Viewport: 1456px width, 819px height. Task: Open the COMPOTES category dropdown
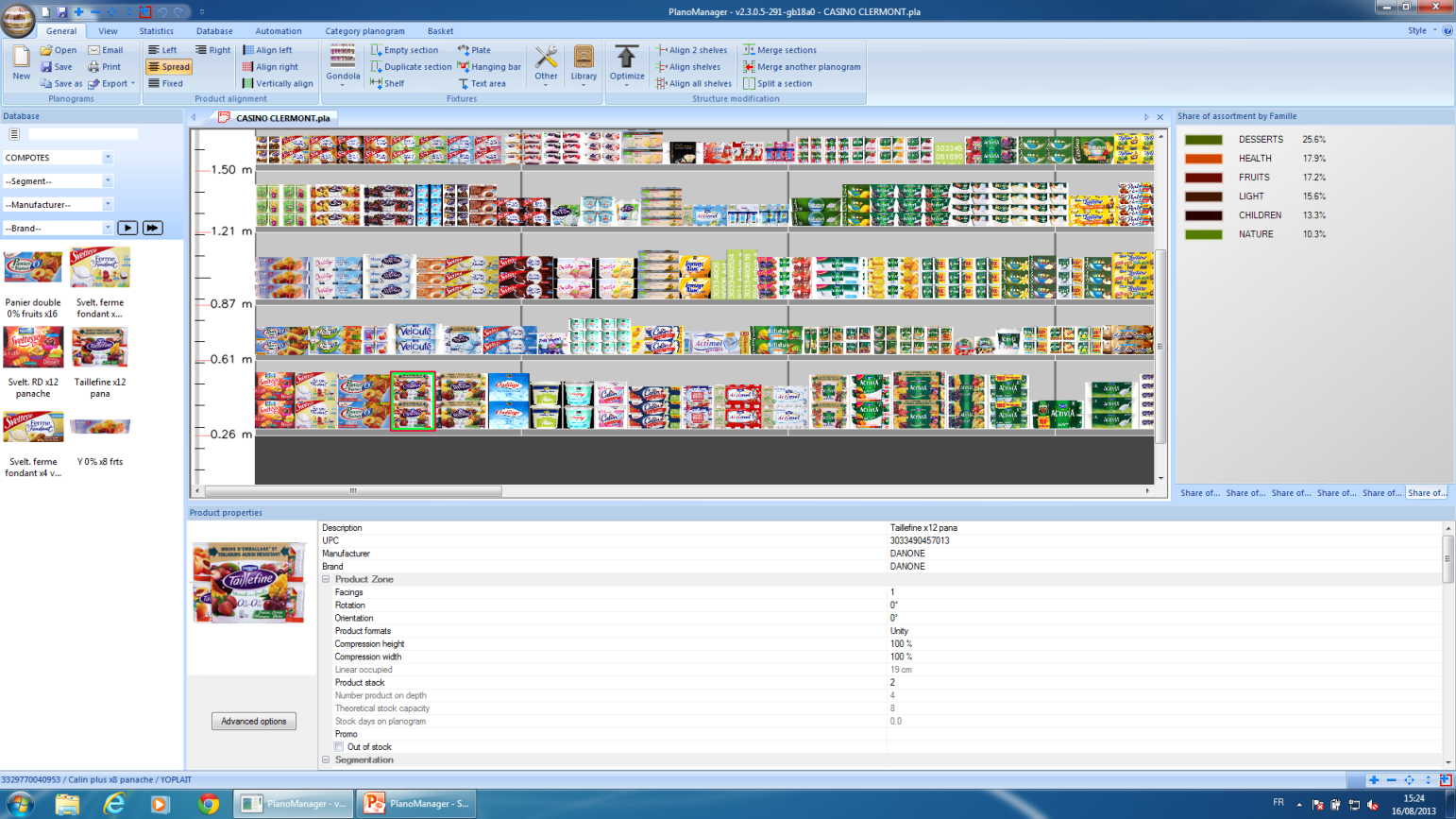tap(108, 158)
